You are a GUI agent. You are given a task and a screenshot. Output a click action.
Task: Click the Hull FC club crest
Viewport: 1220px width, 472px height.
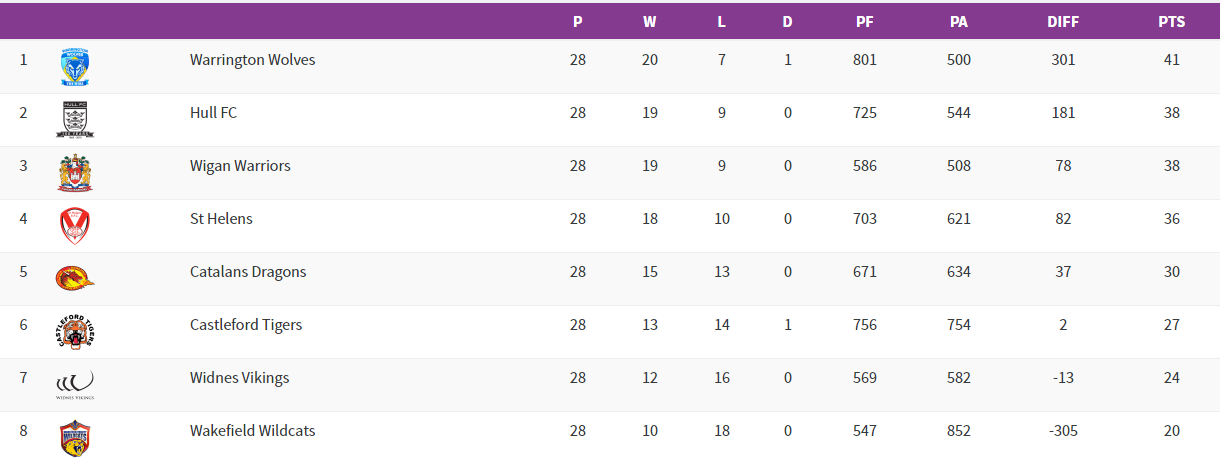click(x=75, y=119)
